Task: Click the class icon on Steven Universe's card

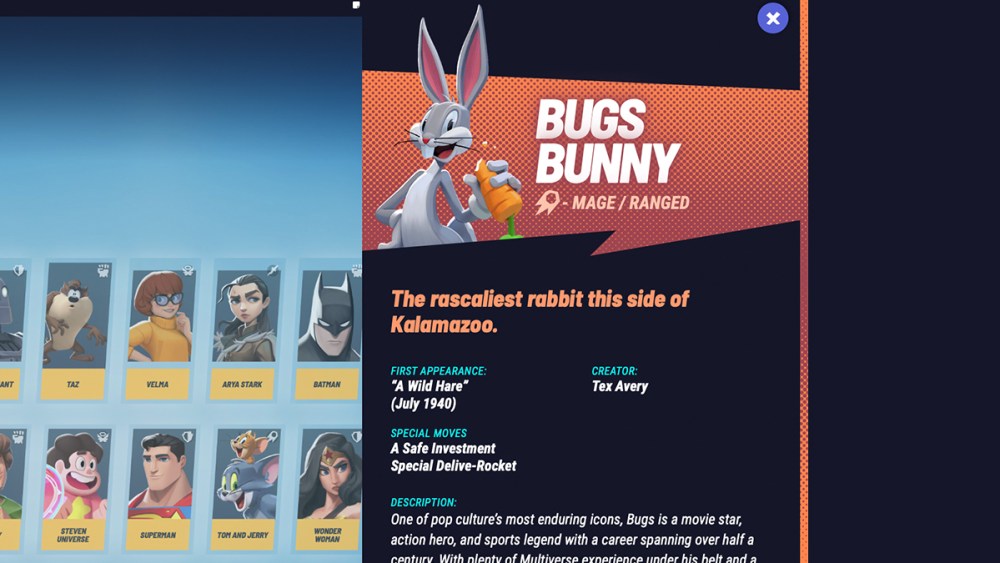Action: pyautogui.click(x=103, y=437)
